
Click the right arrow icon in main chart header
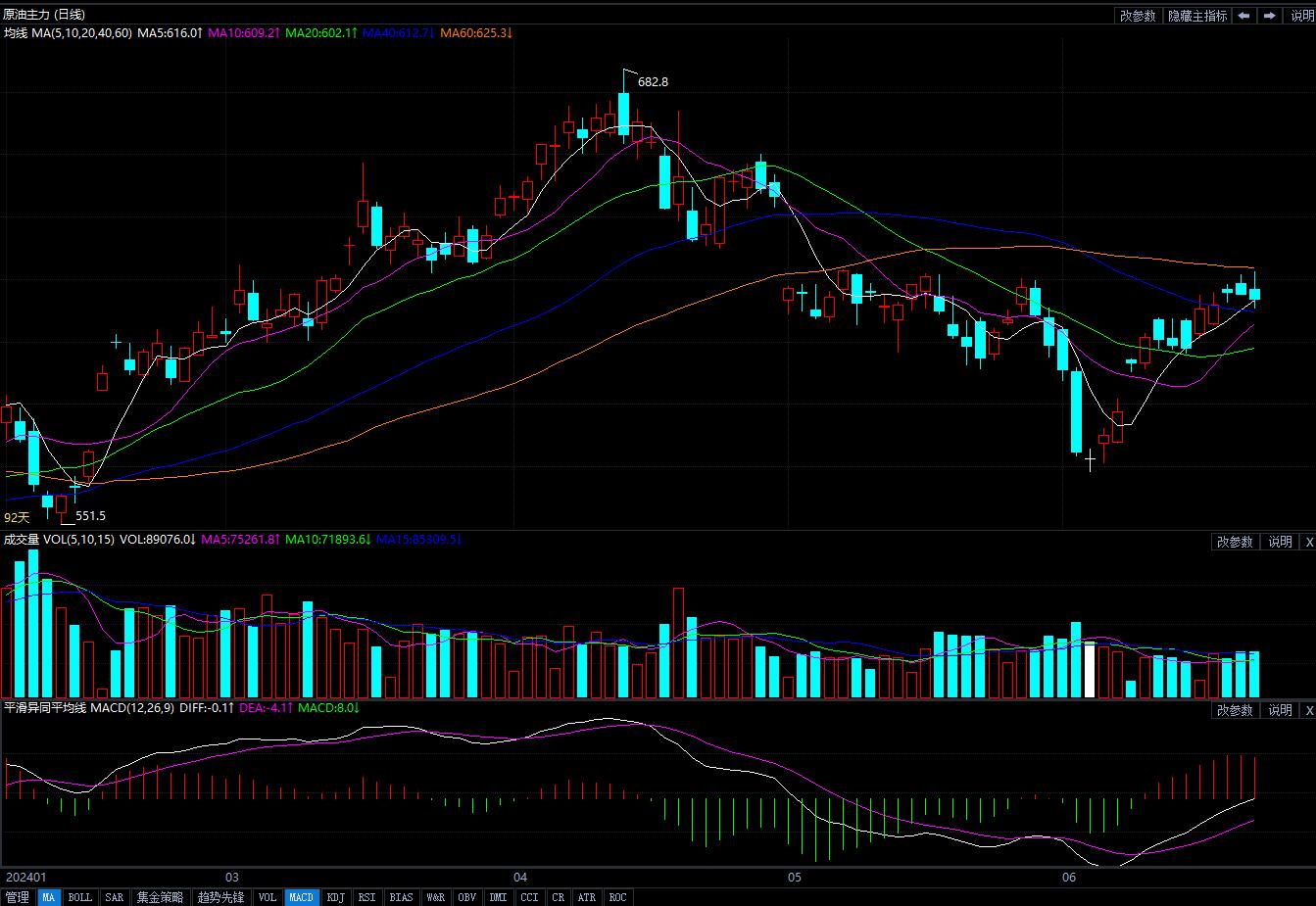point(1269,16)
